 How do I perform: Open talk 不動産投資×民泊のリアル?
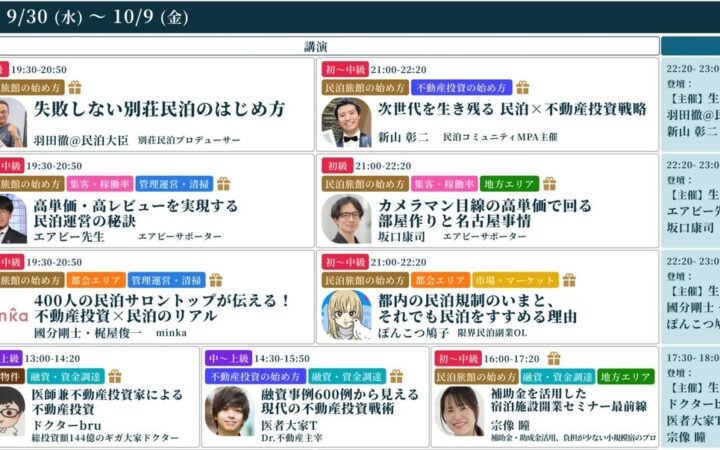point(125,316)
